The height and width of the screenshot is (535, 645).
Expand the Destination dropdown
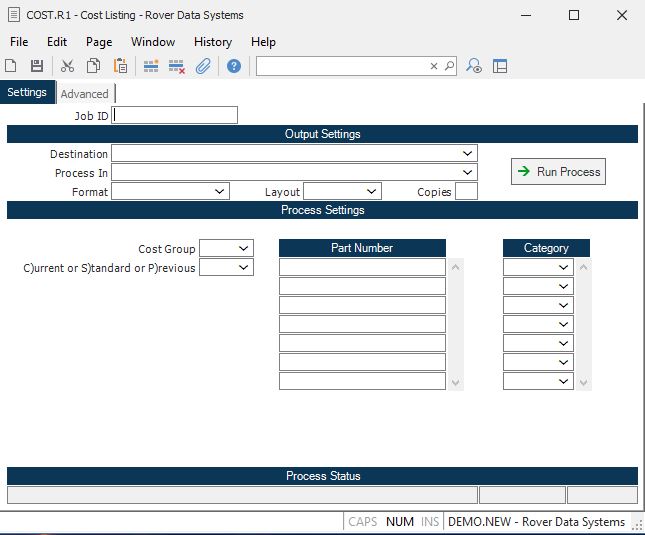(x=468, y=154)
